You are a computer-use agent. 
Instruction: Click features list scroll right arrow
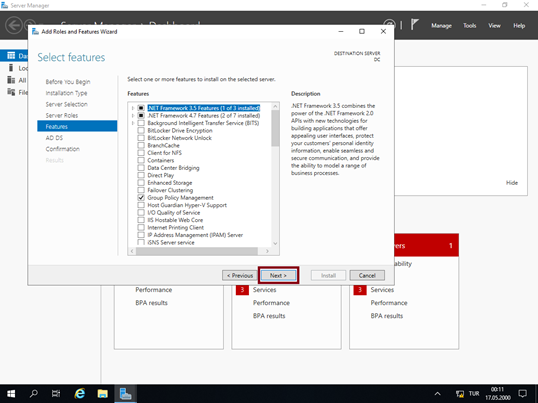tap(267, 251)
